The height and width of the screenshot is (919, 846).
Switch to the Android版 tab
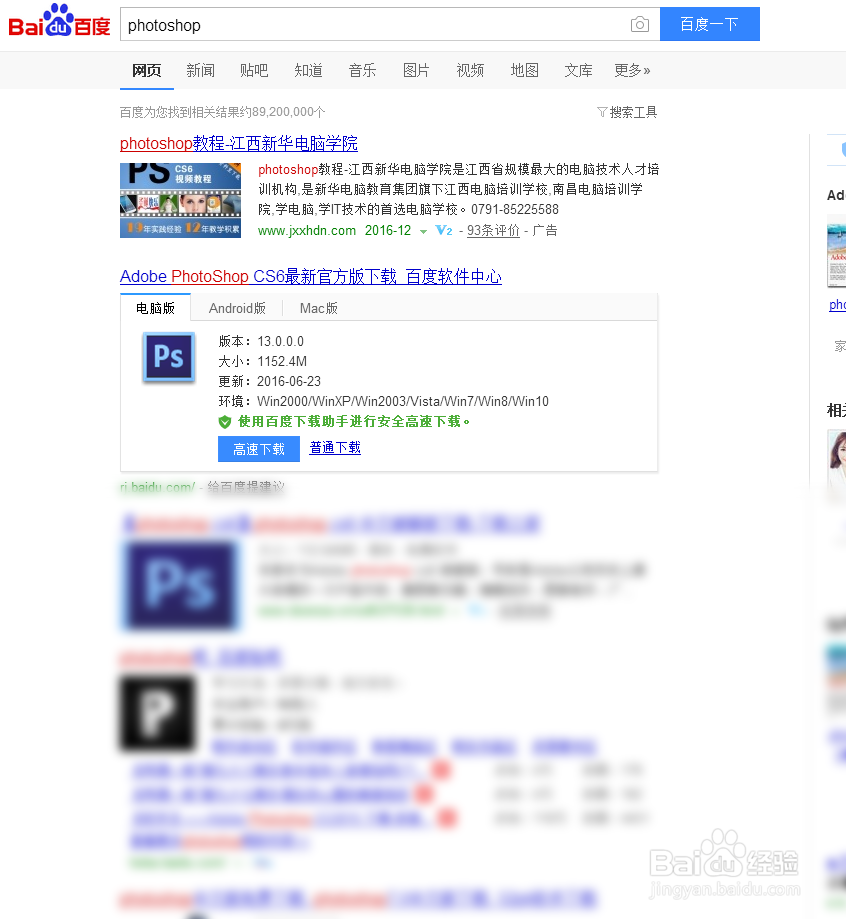[x=237, y=308]
